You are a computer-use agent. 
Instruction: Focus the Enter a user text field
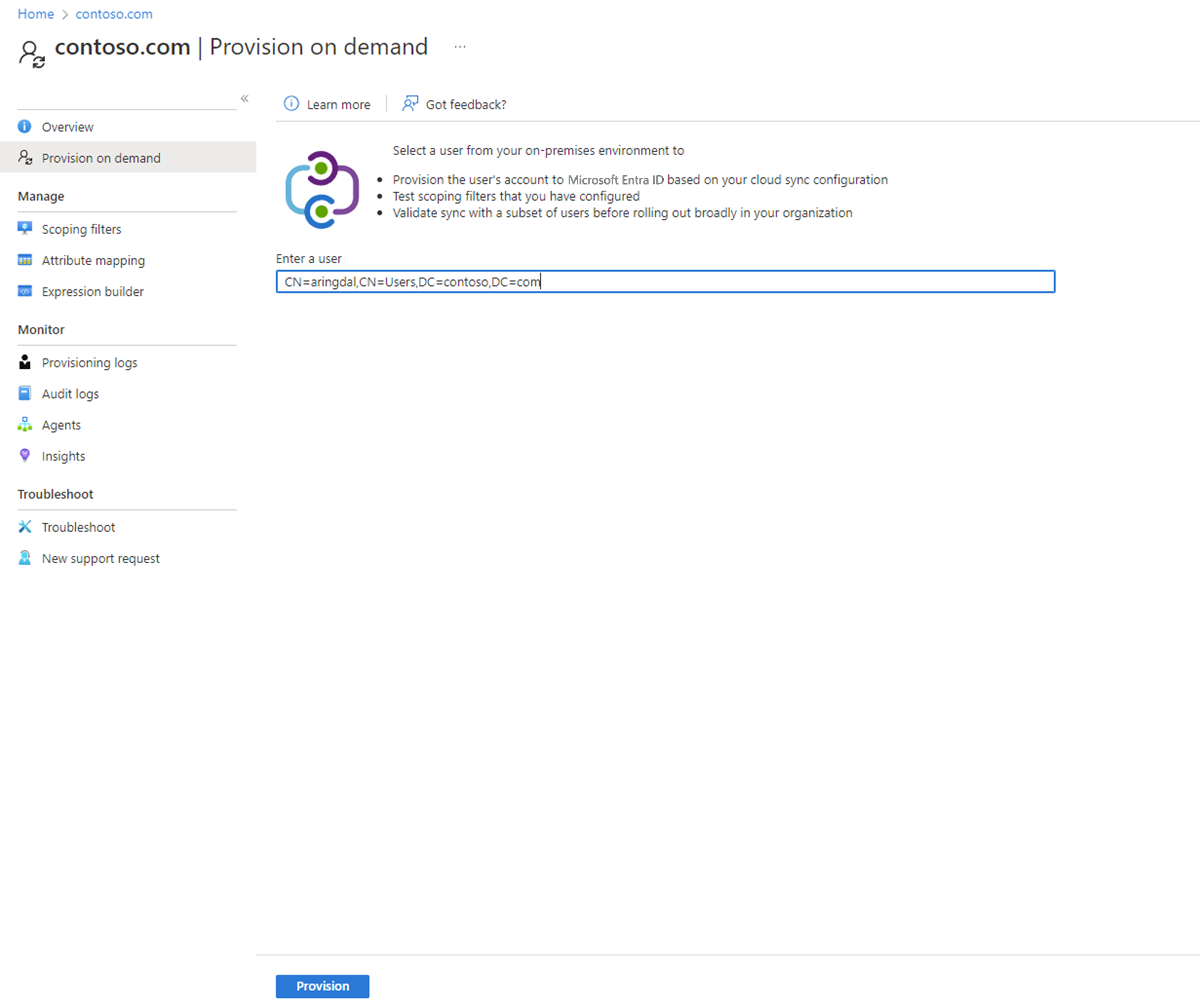[x=665, y=282]
